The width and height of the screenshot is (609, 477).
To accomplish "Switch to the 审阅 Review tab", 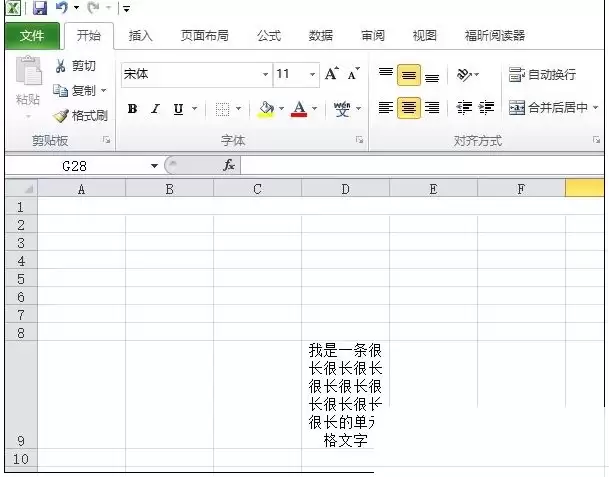I will coord(373,36).
